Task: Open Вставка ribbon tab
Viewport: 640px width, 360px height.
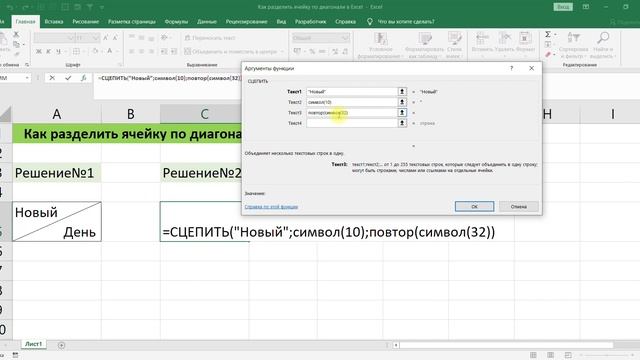Action: pyautogui.click(x=54, y=22)
